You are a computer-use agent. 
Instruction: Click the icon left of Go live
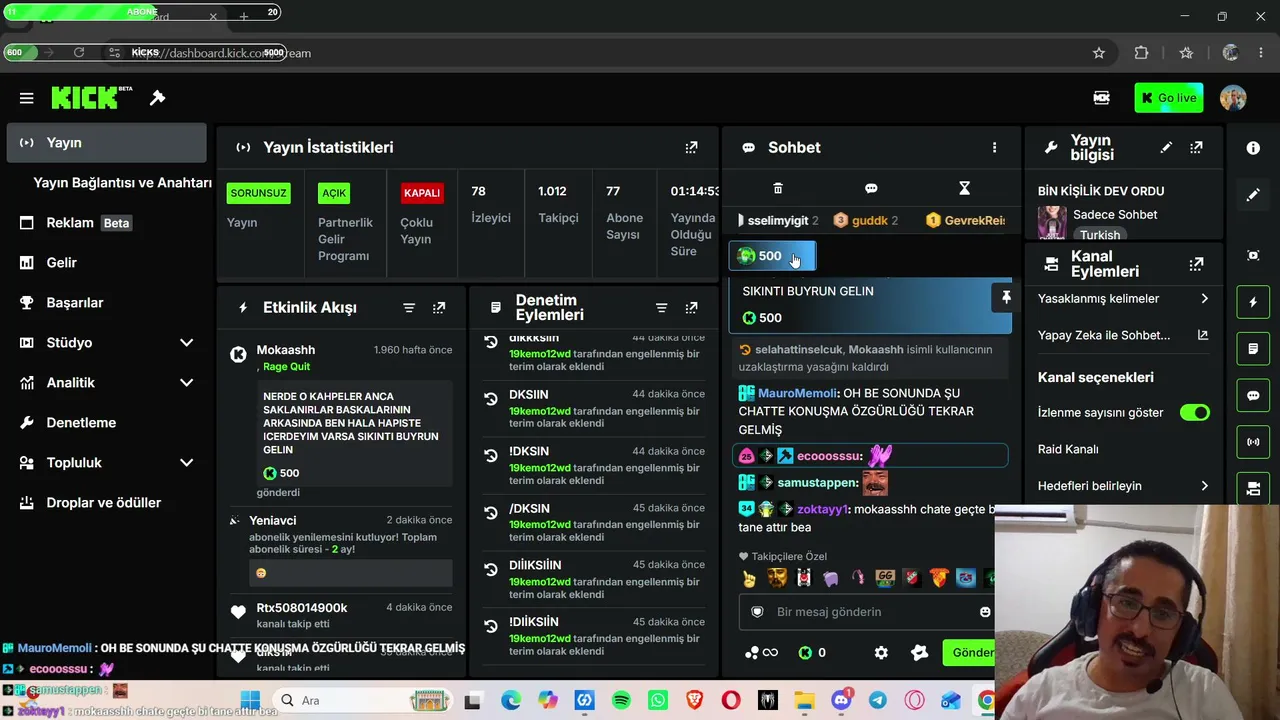click(1101, 98)
